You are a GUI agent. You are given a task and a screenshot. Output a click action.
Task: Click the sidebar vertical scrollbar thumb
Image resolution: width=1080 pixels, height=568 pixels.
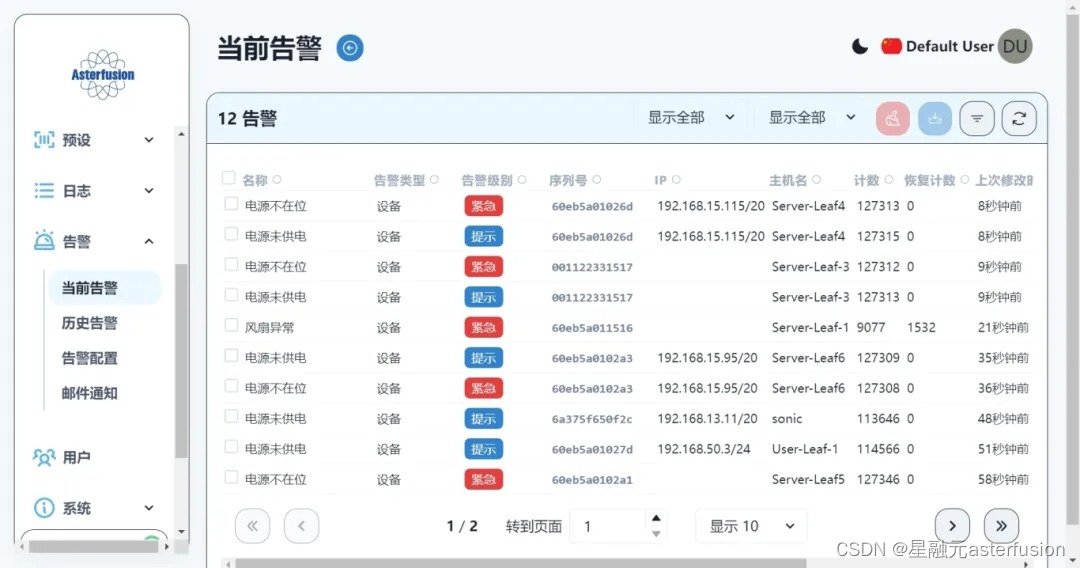pos(180,361)
